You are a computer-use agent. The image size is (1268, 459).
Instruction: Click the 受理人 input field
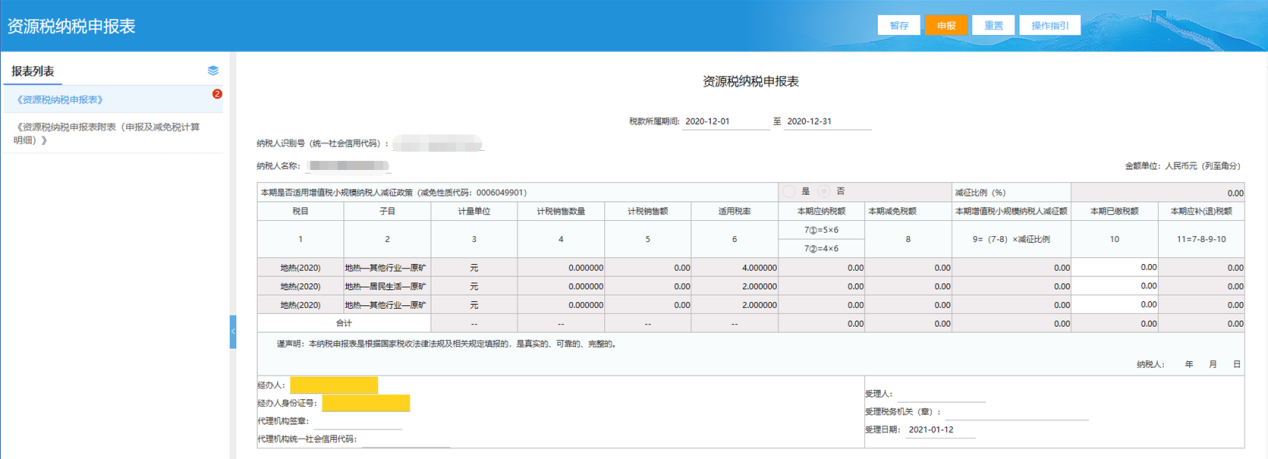tap(940, 394)
